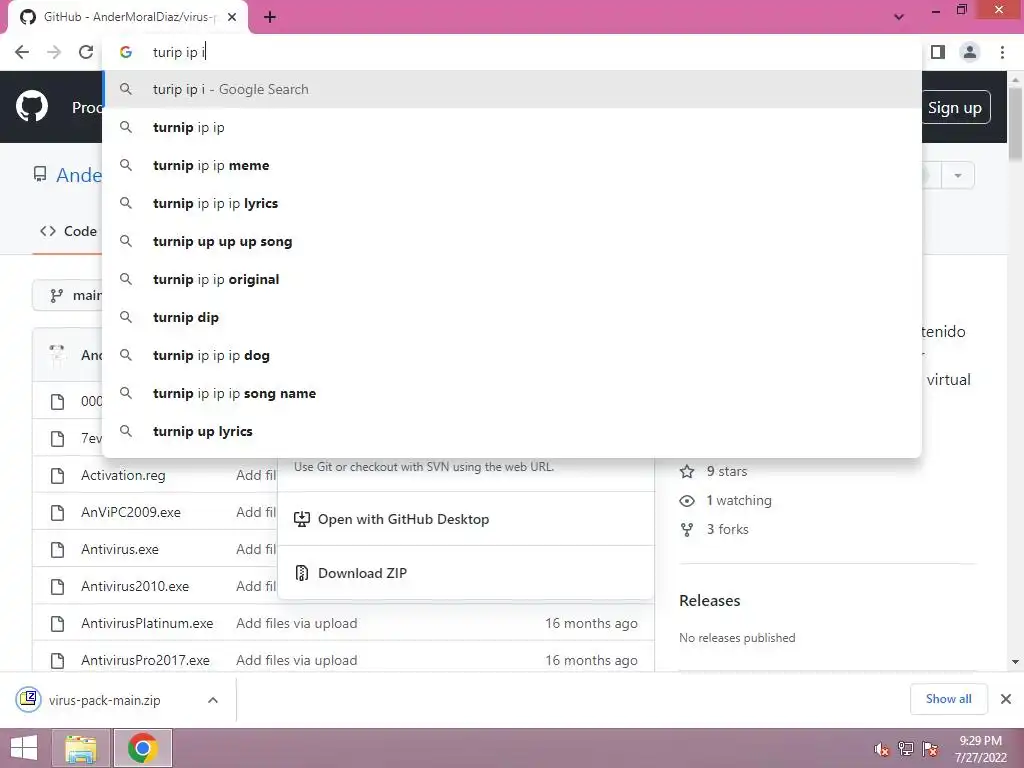
Task: Click the Sign up button
Action: [x=955, y=108]
